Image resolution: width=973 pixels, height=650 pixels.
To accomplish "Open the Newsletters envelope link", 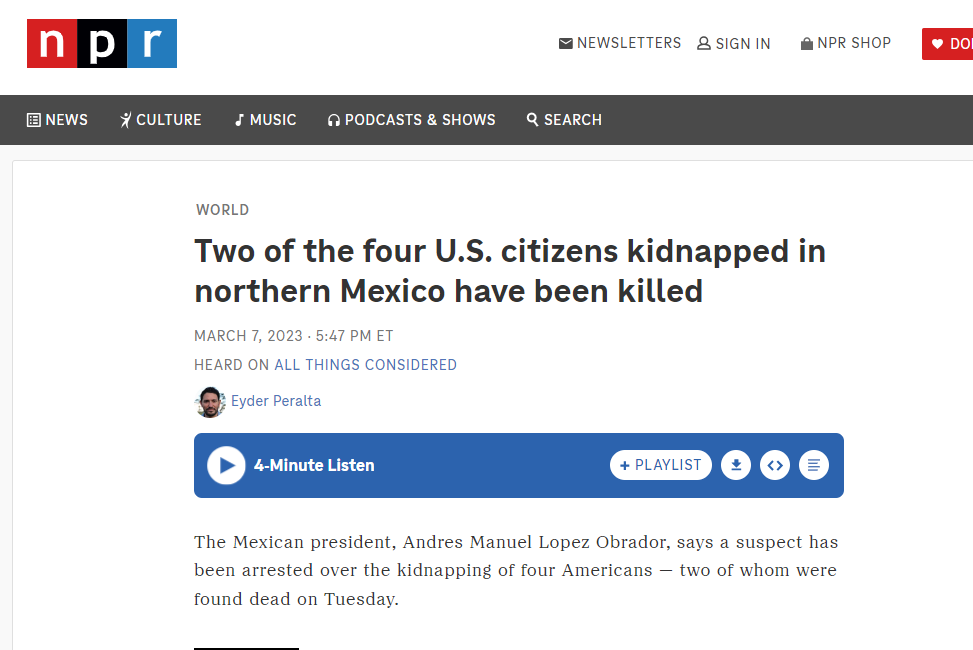I will [620, 43].
